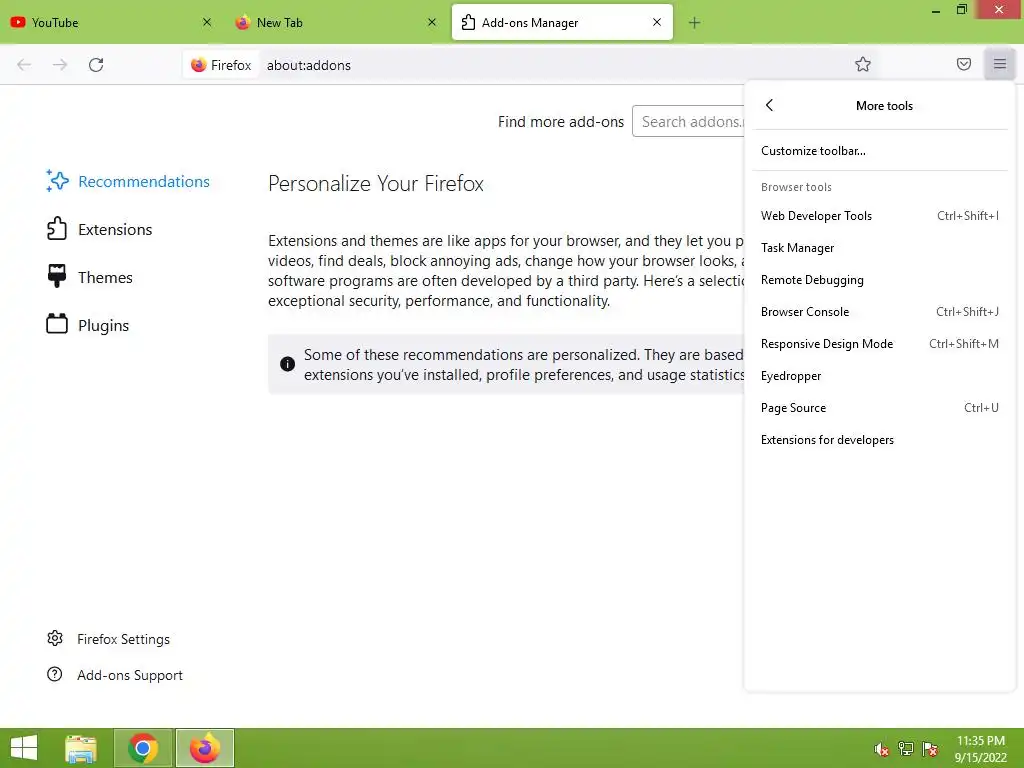Screen dimensions: 1024x768
Task: Close the YouTube tab
Action: coord(207,22)
